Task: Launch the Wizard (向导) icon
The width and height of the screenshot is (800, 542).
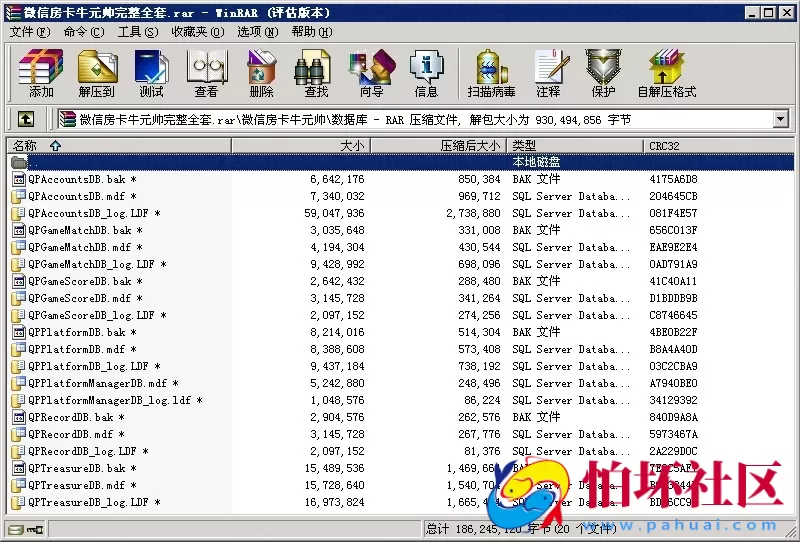Action: (x=371, y=73)
